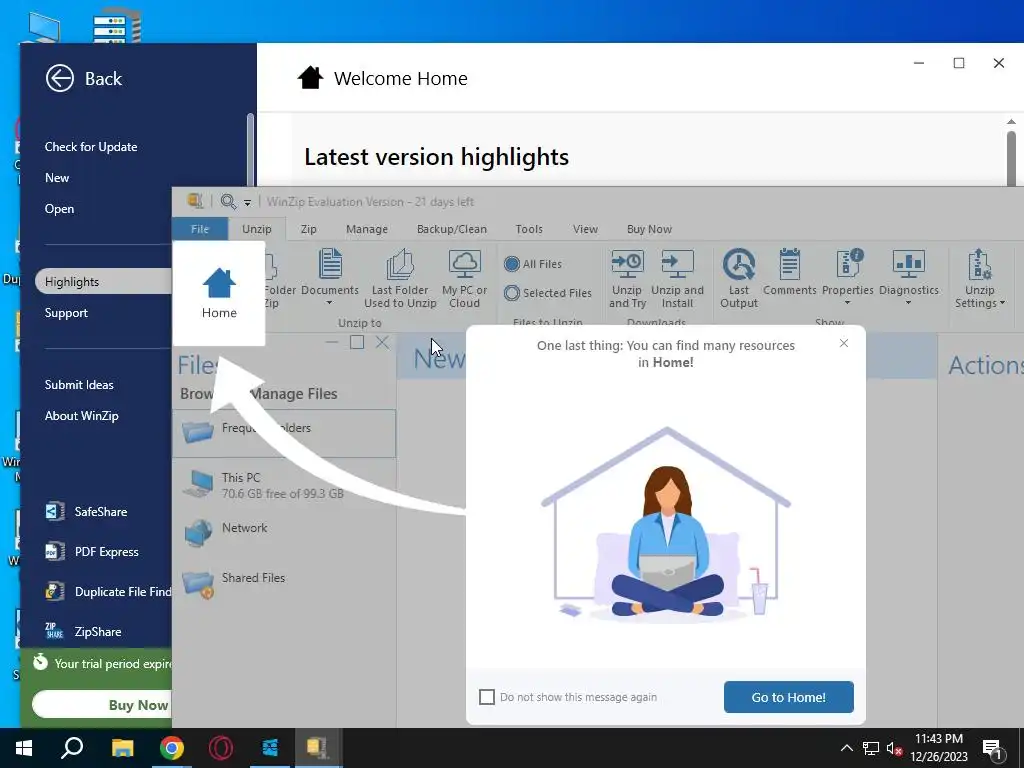Click the Welcome Home page scrollbar
This screenshot has height=768, width=1024.
point(1011,159)
